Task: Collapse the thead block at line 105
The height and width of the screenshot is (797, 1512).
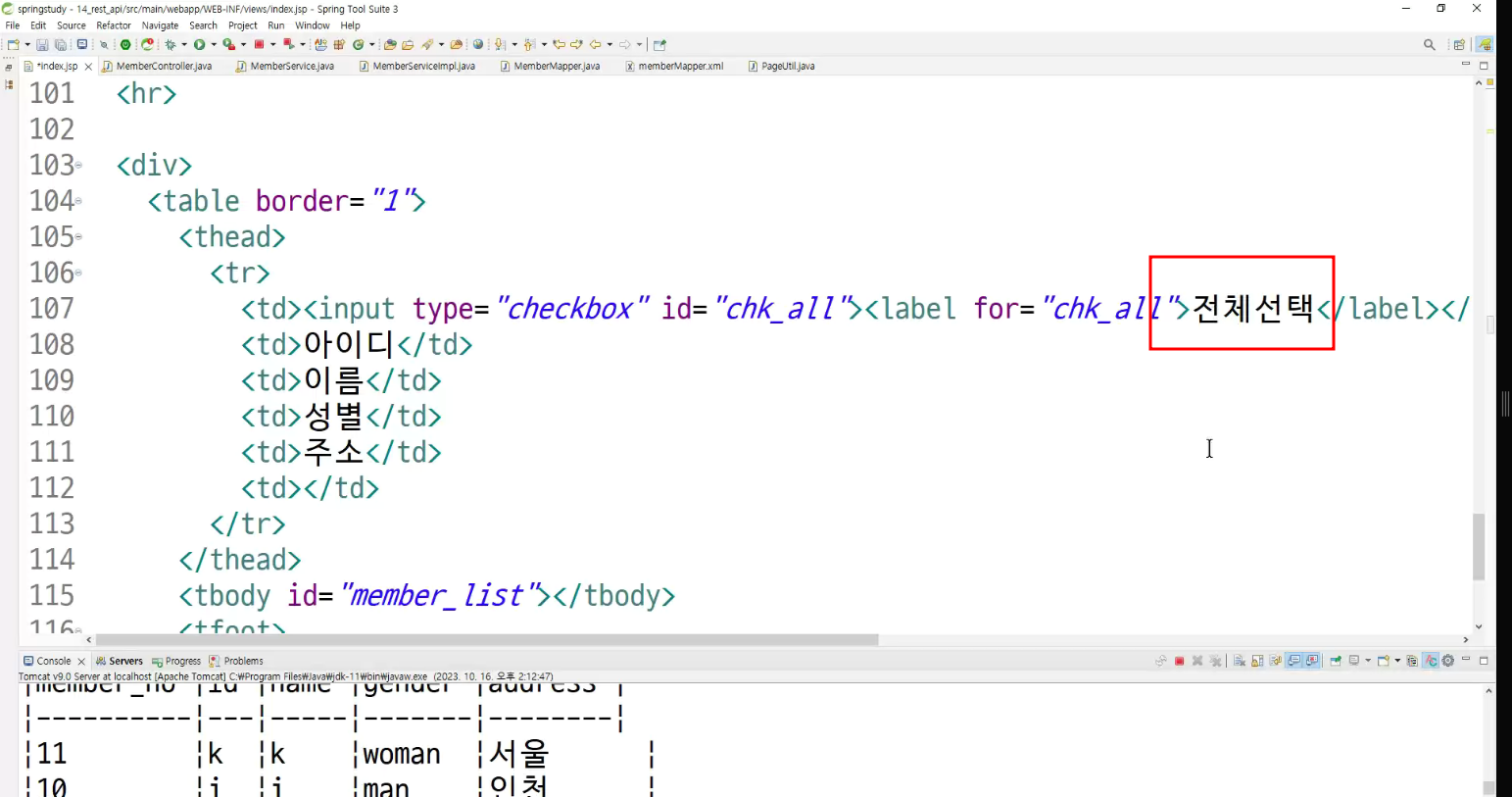Action: [x=78, y=237]
